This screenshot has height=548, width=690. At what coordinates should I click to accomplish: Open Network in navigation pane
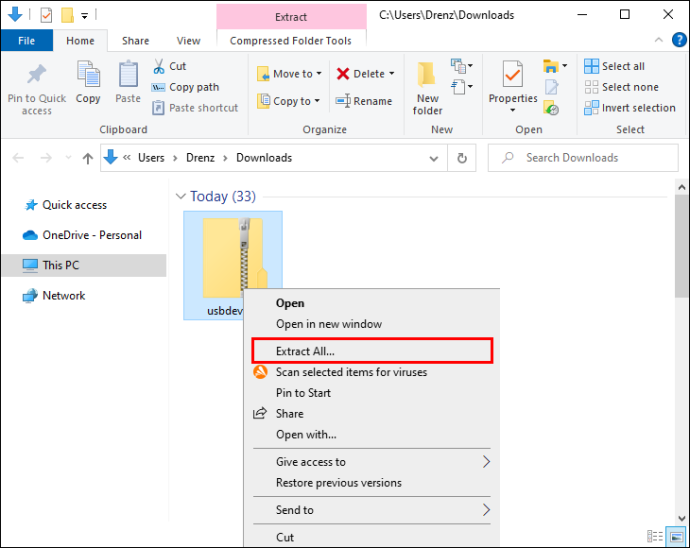53,295
